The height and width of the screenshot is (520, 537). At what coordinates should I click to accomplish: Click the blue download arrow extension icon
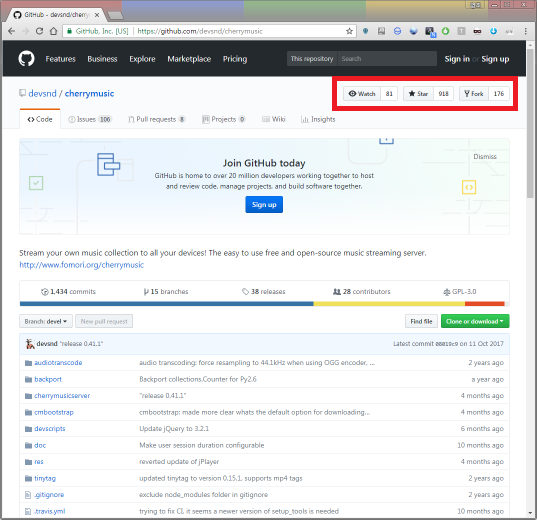point(493,31)
